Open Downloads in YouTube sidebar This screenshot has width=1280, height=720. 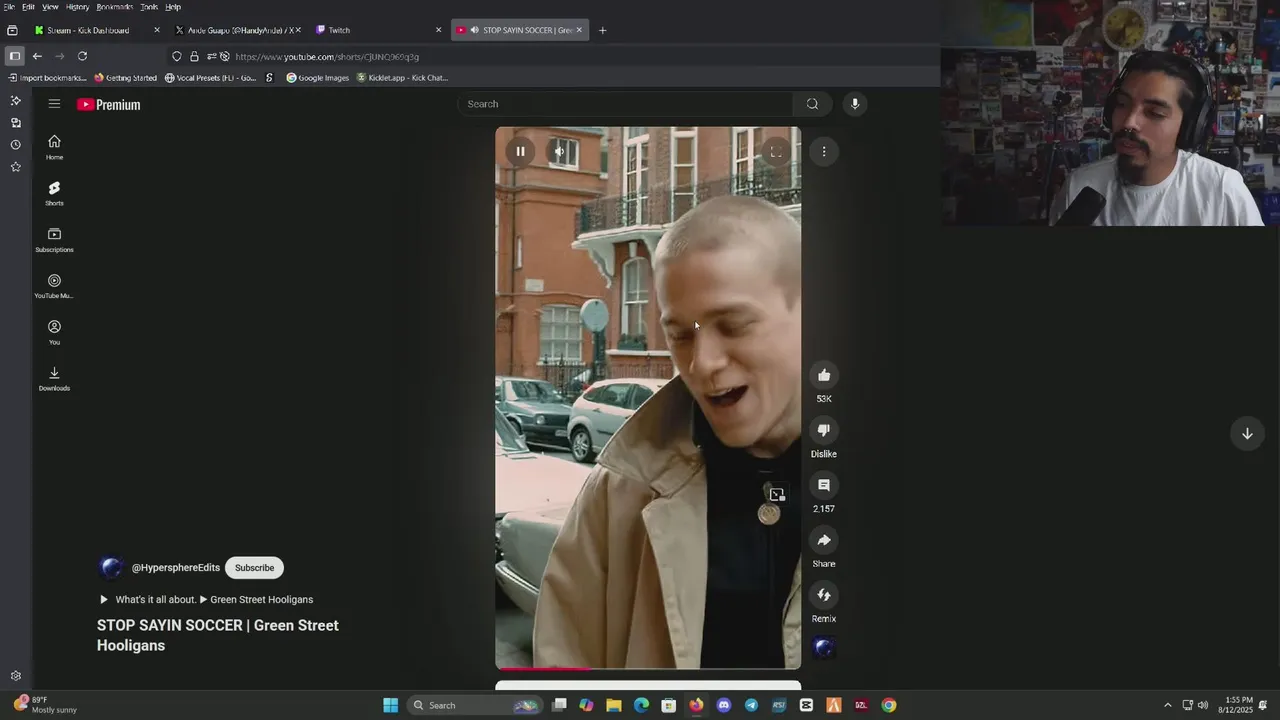[x=54, y=378]
